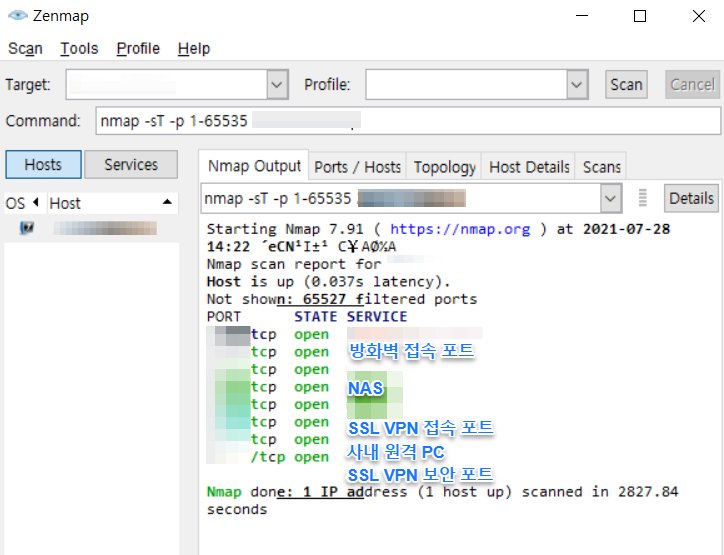Image resolution: width=724 pixels, height=555 pixels.
Task: Select the Hosts toggle button
Action: [x=43, y=164]
